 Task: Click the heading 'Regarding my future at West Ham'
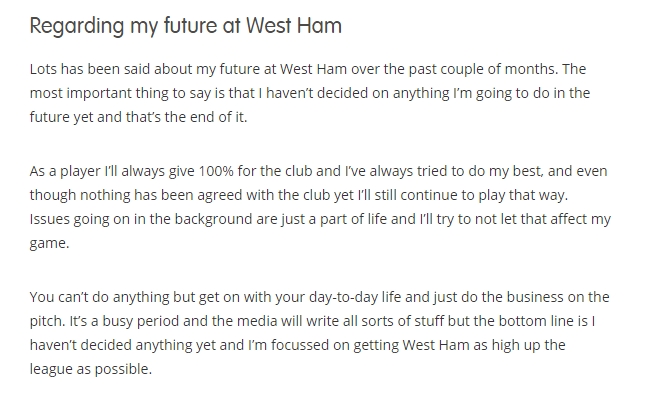[185, 26]
